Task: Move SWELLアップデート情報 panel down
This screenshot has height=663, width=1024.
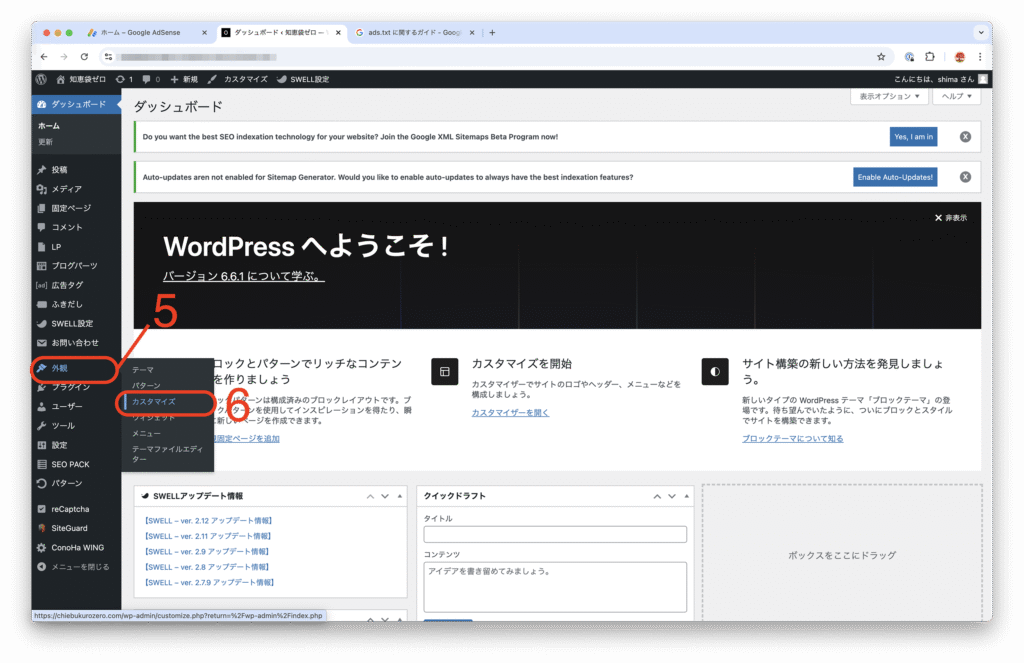Action: [x=385, y=496]
